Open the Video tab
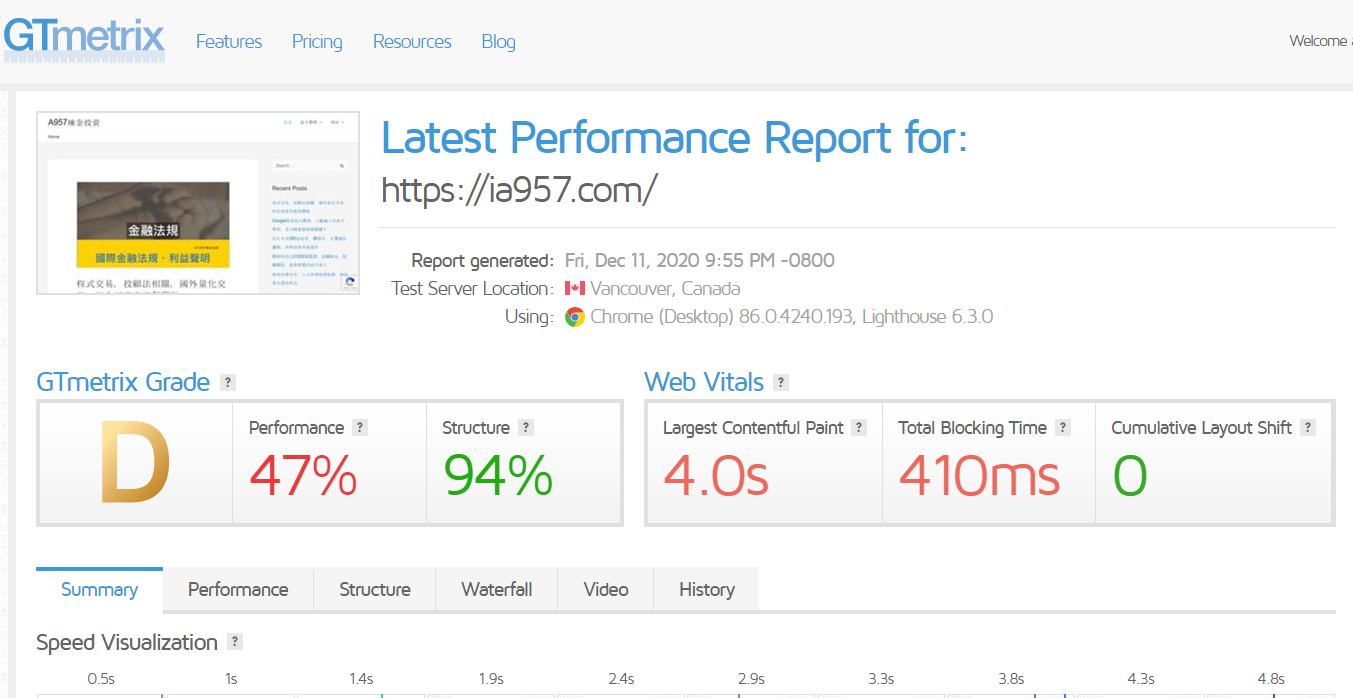The image size is (1353, 698). tap(606, 589)
